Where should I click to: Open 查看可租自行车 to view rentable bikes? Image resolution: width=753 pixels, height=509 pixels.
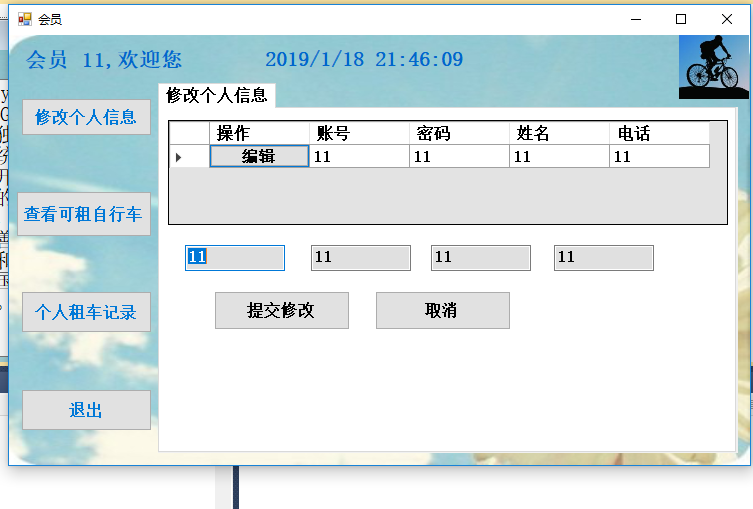[84, 214]
